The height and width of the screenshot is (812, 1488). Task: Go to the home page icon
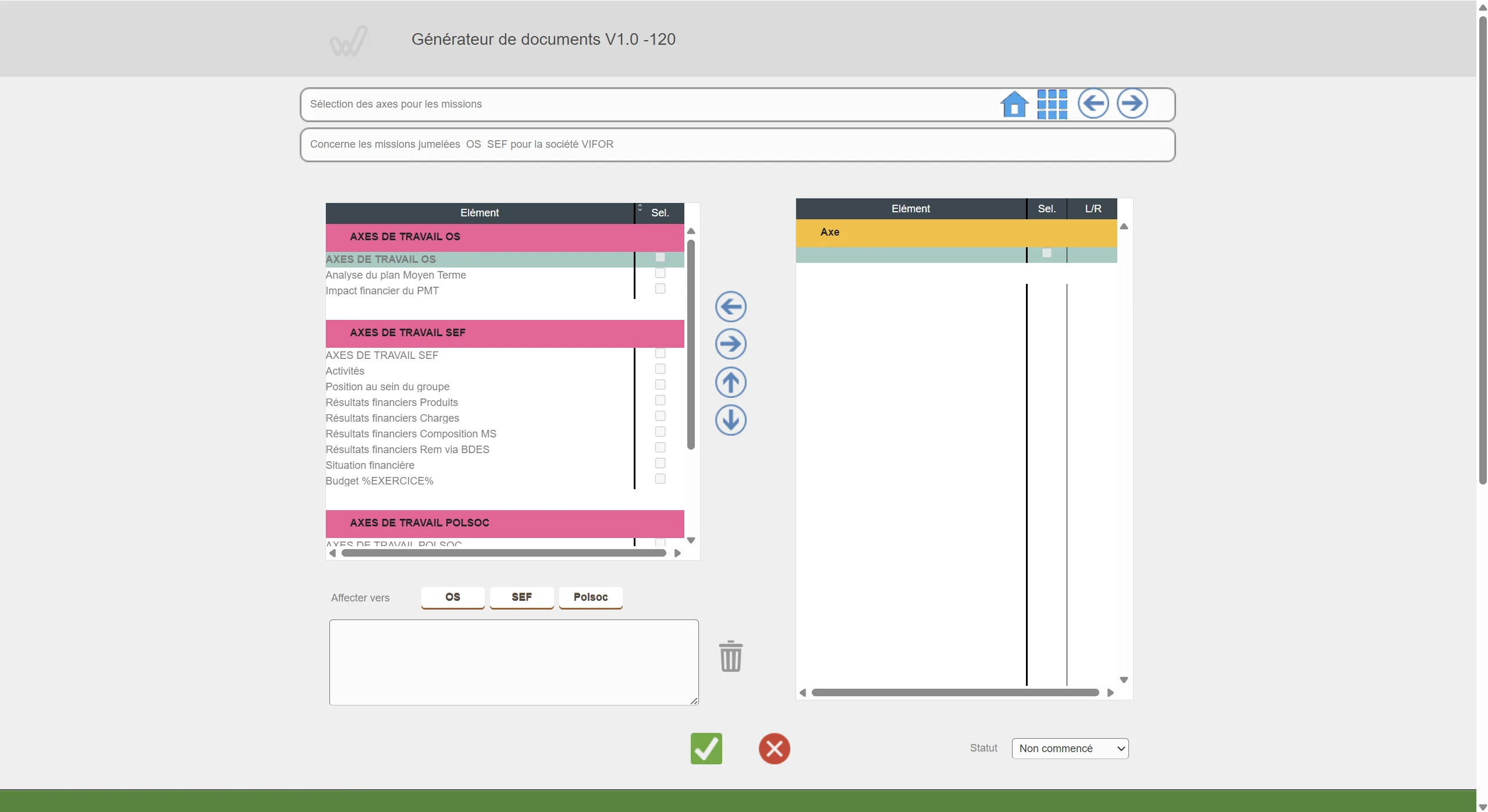tap(1014, 104)
